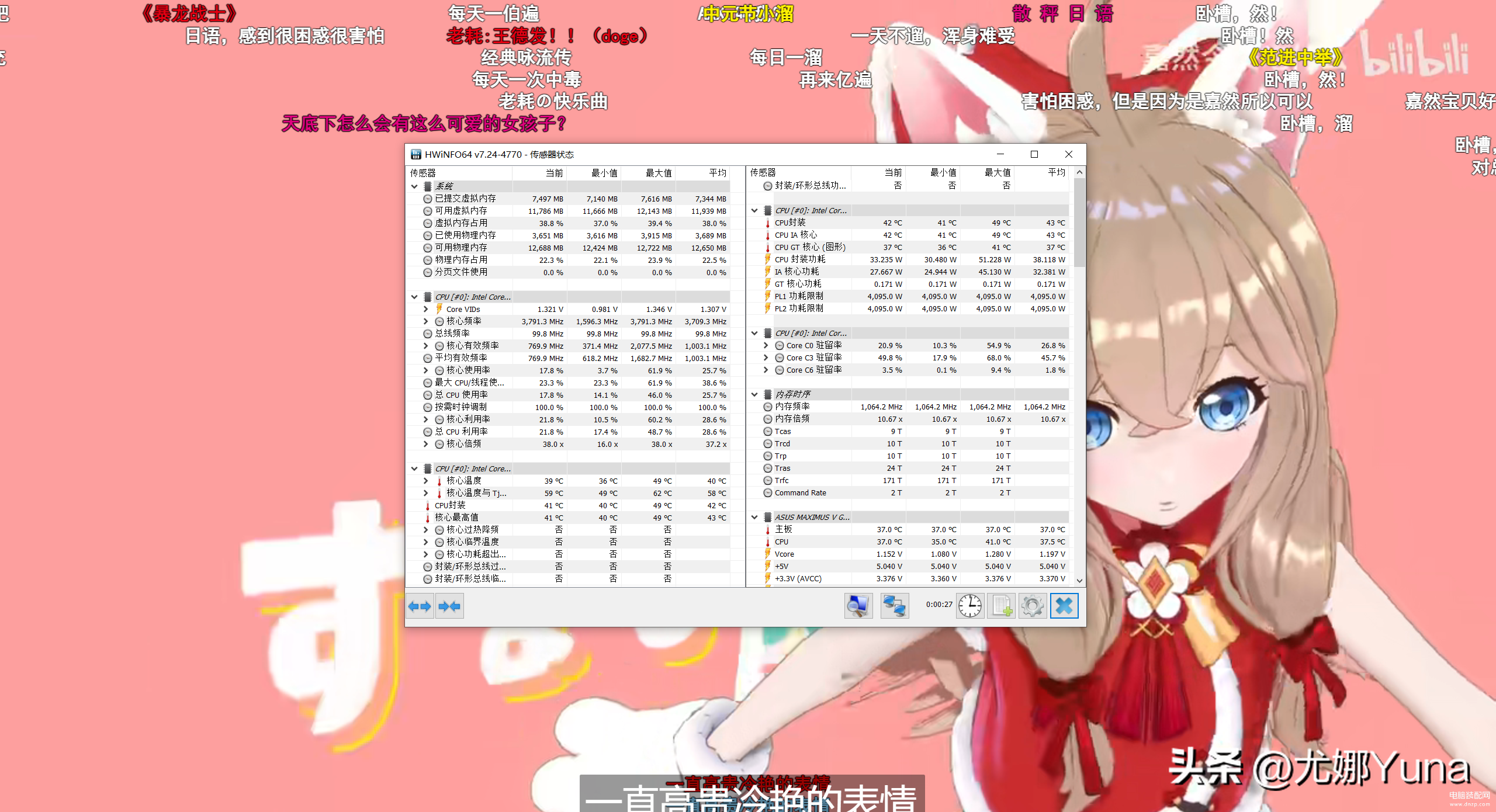Expand the 核心频率 row
Screen dimensions: 1496x812
point(426,321)
